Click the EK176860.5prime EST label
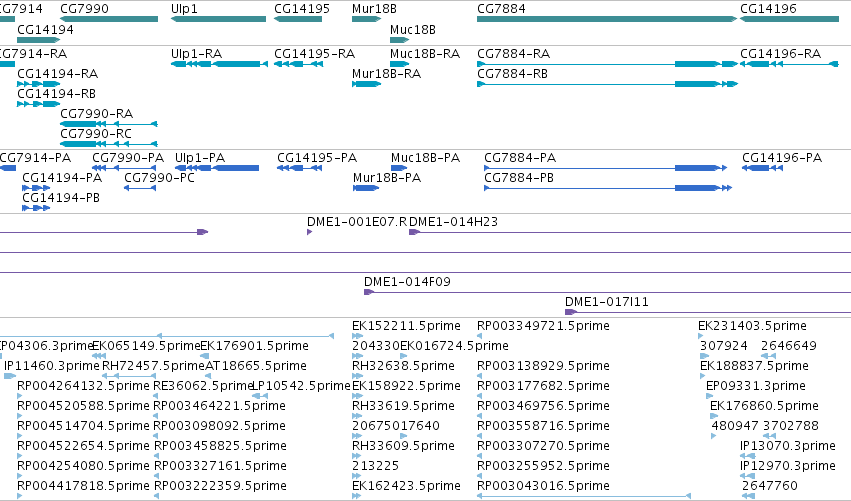Screen dimensions: 851x501 (x=764, y=407)
